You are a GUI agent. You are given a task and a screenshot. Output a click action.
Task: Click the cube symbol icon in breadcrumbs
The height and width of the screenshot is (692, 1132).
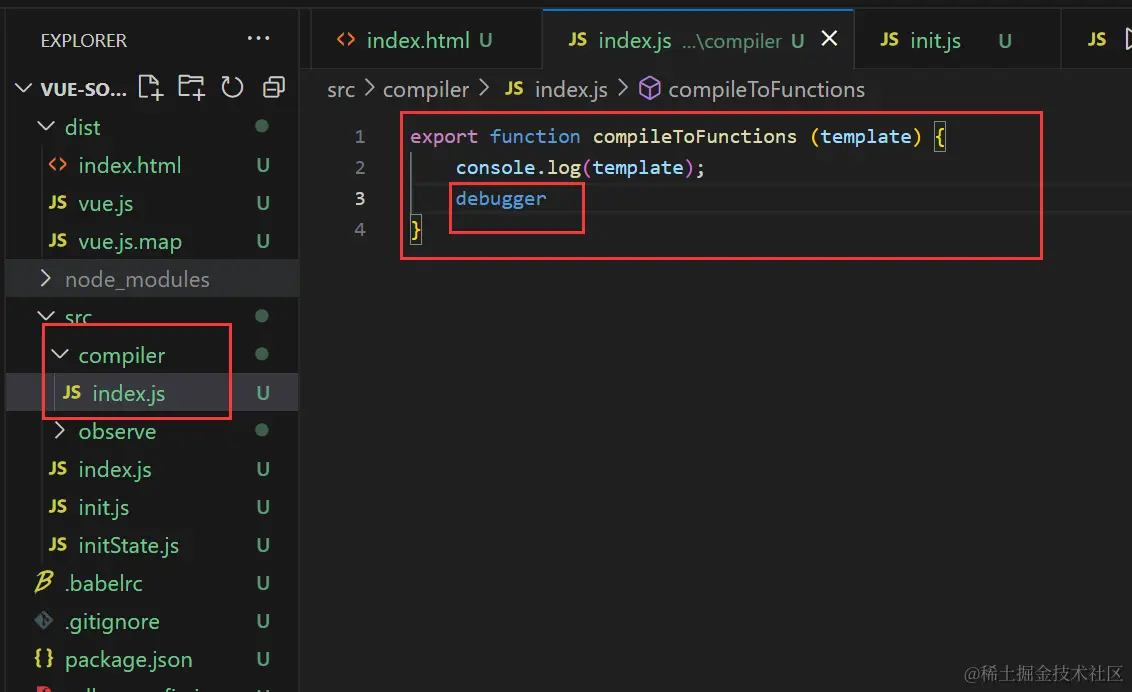650,89
